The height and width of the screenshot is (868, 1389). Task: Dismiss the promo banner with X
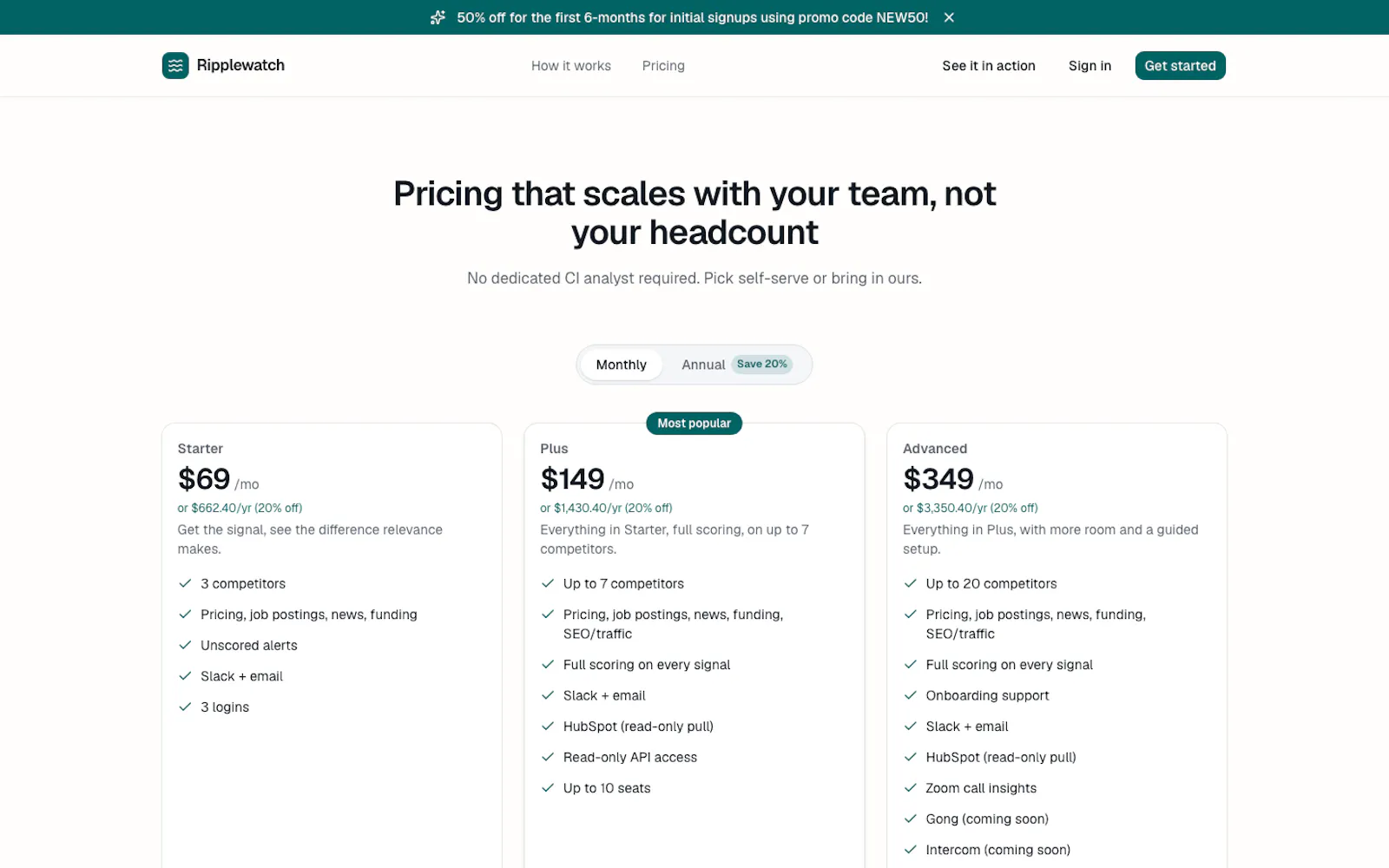pyautogui.click(x=949, y=17)
